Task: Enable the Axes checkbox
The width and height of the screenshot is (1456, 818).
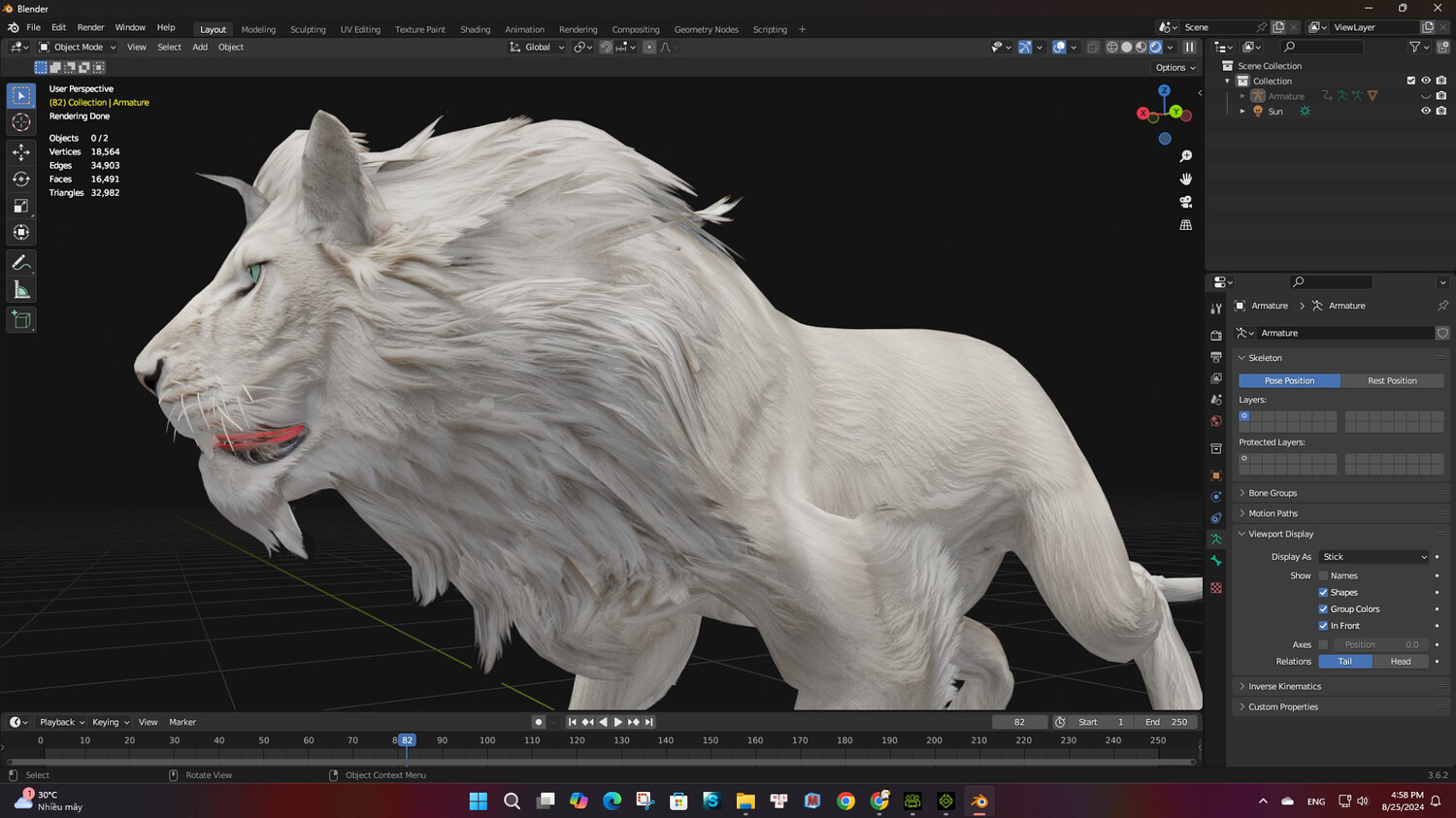Action: [x=1323, y=645]
